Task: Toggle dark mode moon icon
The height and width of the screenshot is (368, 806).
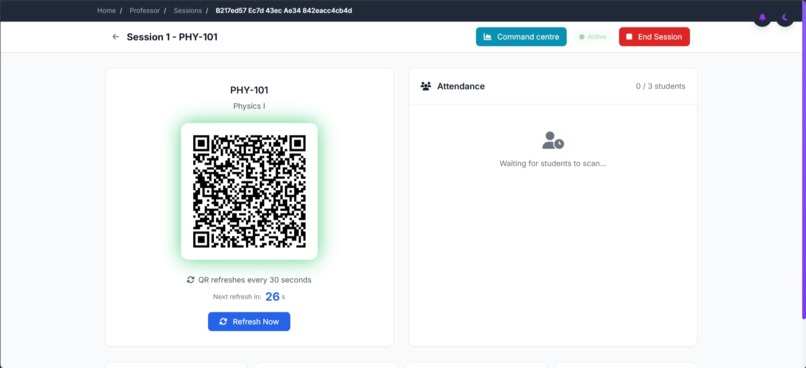Action: (x=785, y=17)
